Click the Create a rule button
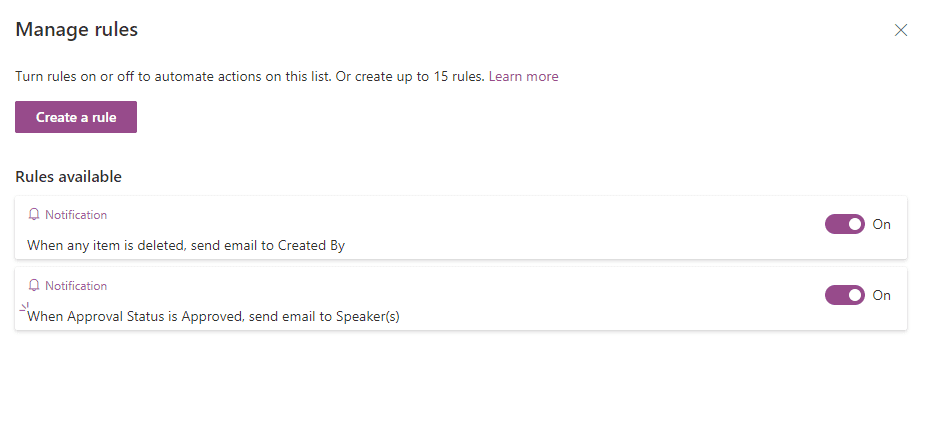925x424 pixels. click(x=76, y=117)
